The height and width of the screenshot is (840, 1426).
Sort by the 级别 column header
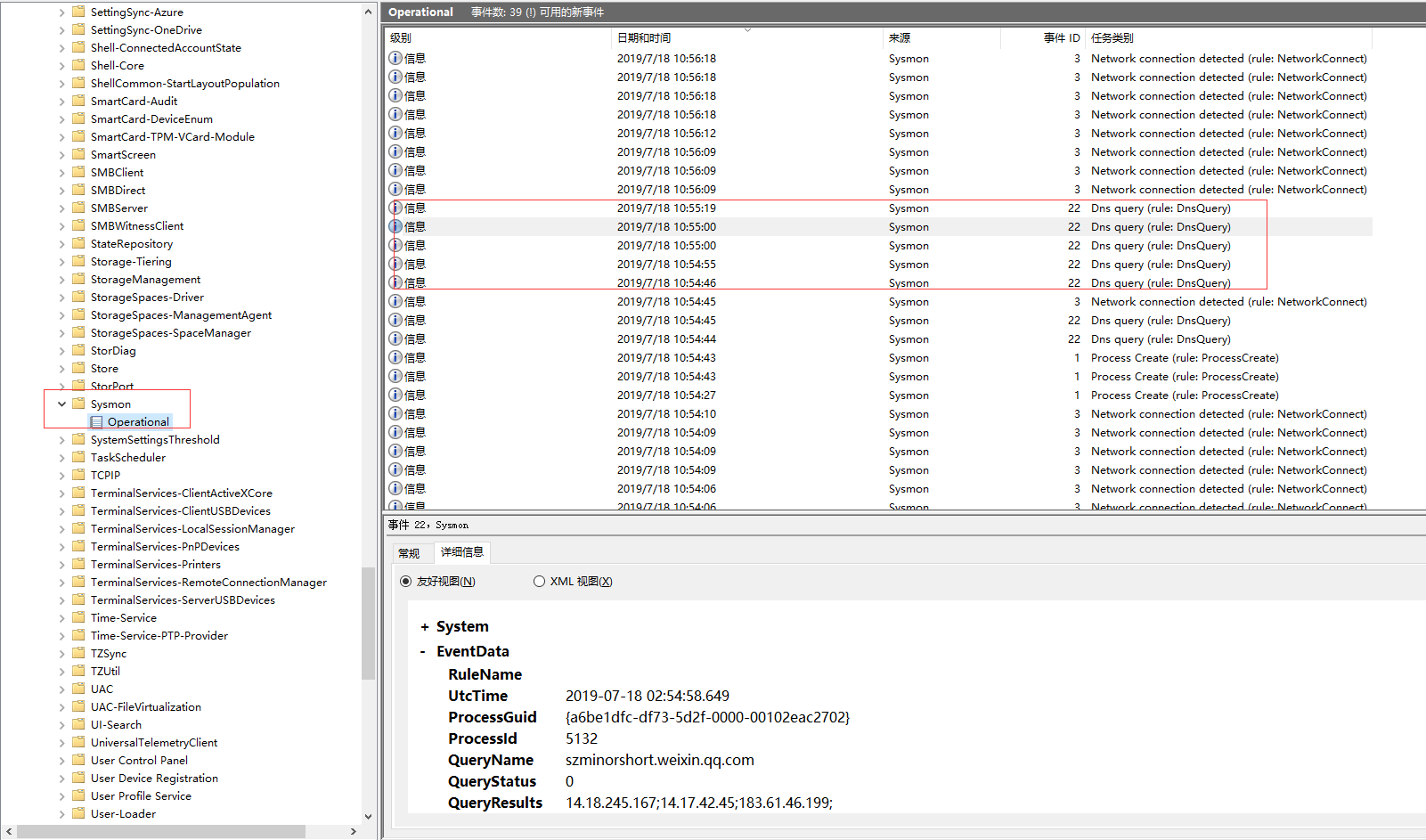pyautogui.click(x=499, y=37)
